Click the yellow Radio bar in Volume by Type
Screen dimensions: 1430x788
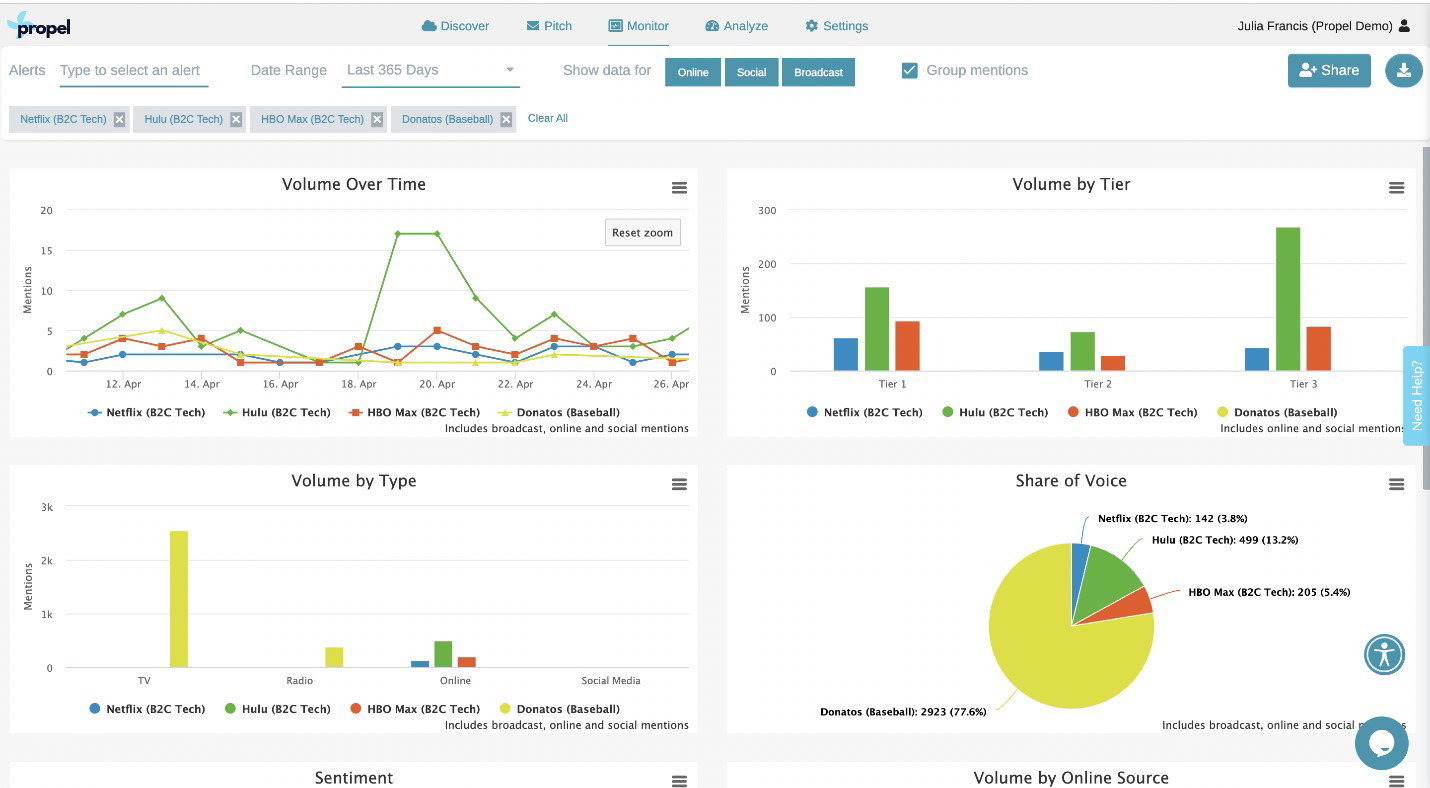pos(334,657)
